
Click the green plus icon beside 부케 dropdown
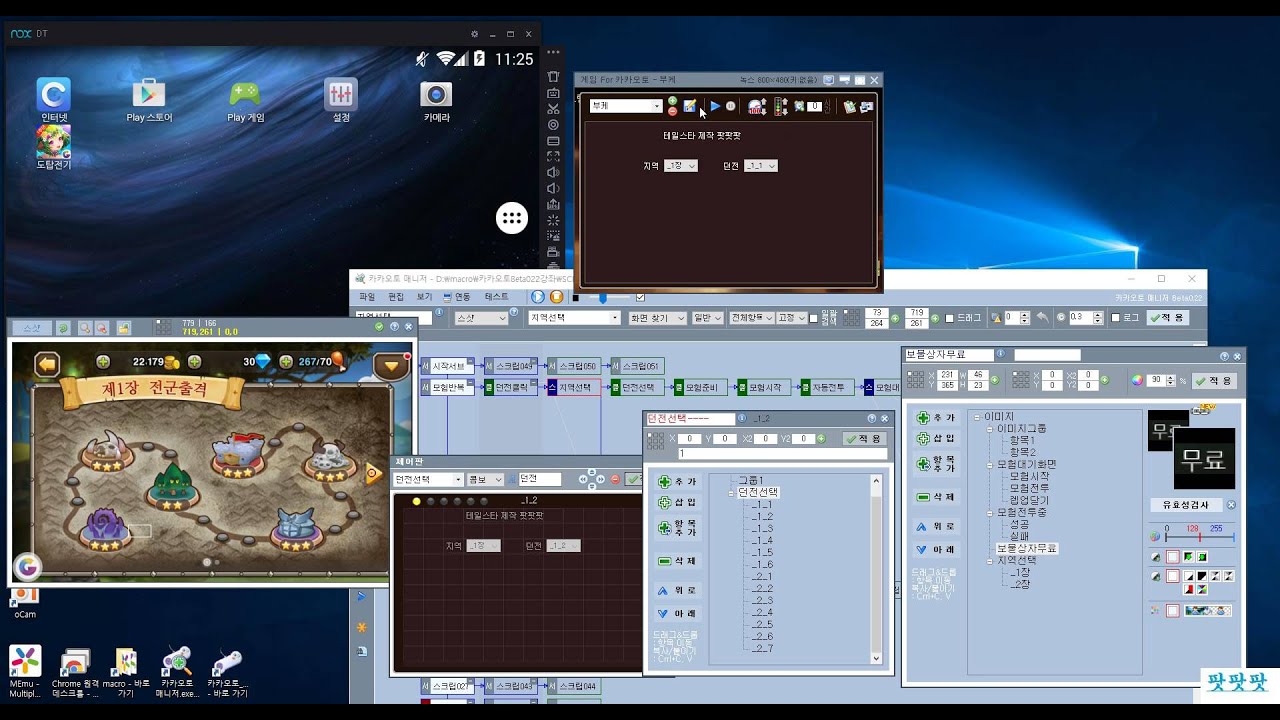click(x=672, y=101)
